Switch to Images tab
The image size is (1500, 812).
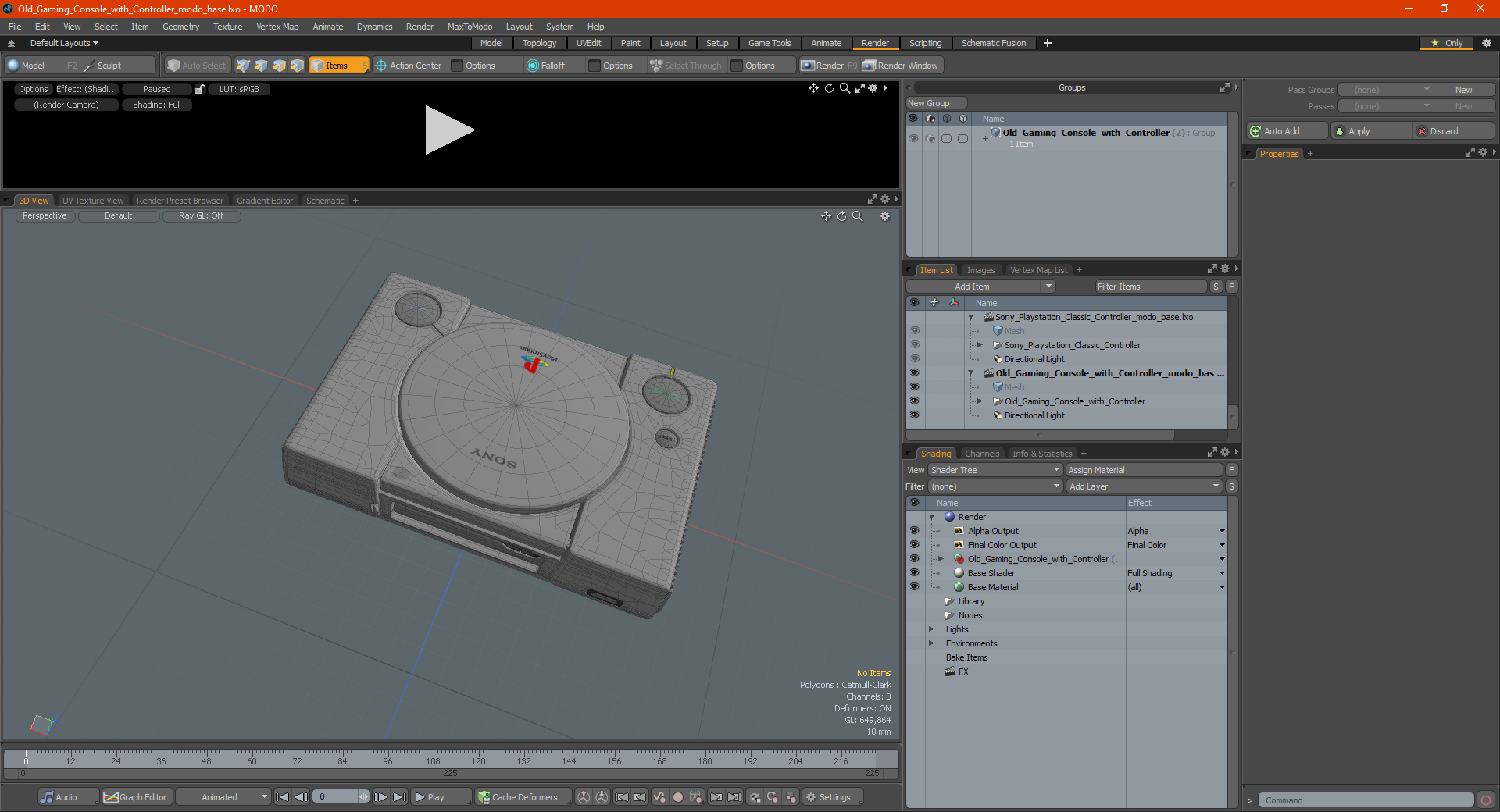(x=980, y=270)
